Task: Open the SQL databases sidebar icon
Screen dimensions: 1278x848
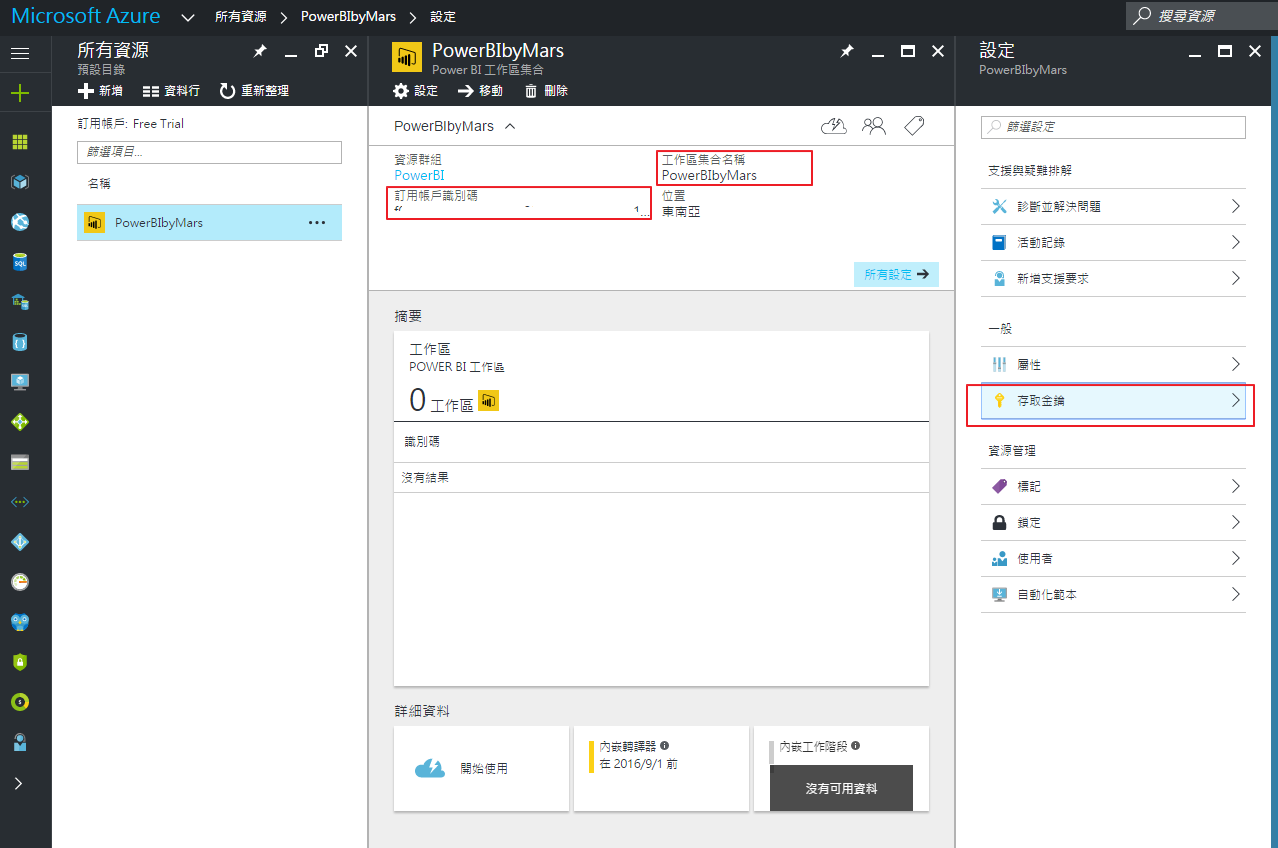Action: (20, 262)
